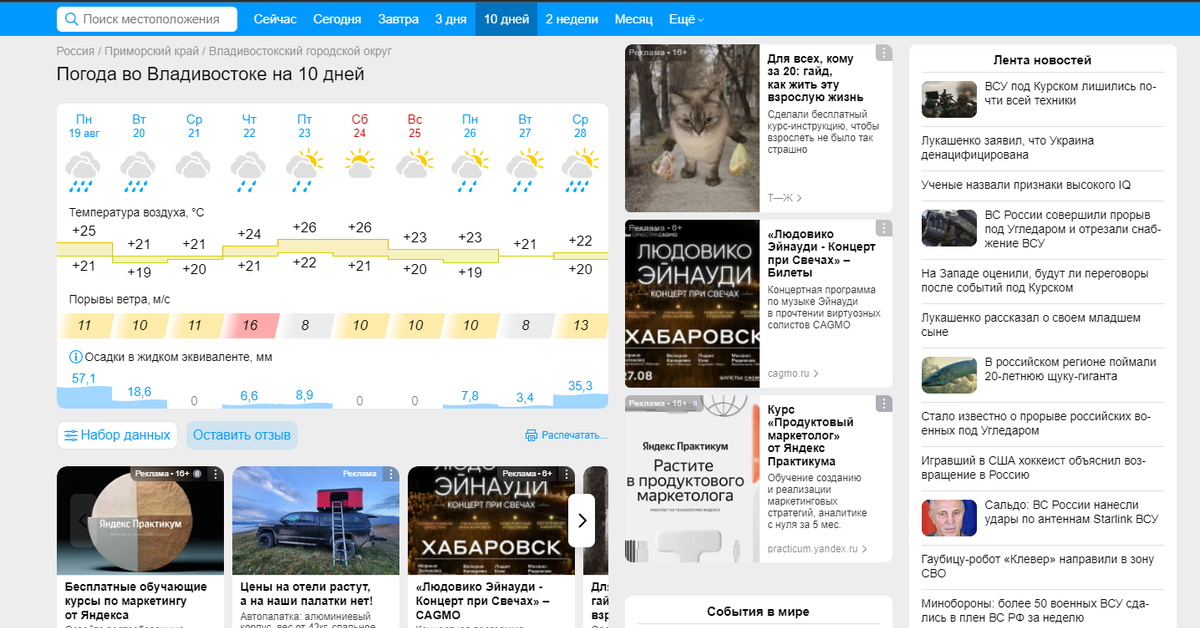1200x628 pixels.
Task: Click Tuesday 27 weather icon
Action: click(525, 169)
